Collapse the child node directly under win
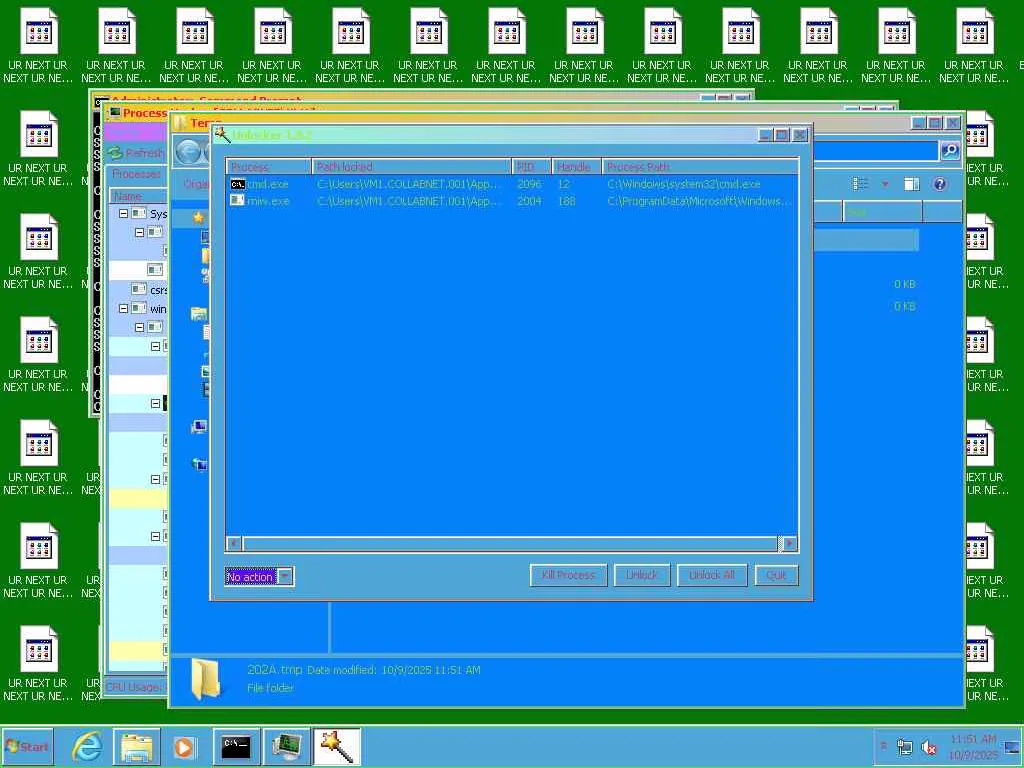Viewport: 1024px width, 768px height. 139,327
